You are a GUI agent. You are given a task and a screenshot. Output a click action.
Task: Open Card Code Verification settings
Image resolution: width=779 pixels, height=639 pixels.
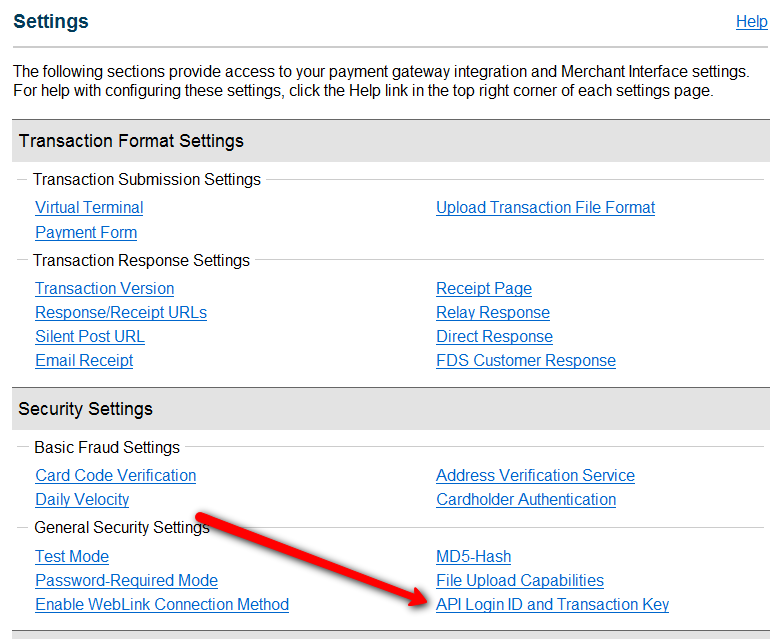point(115,476)
